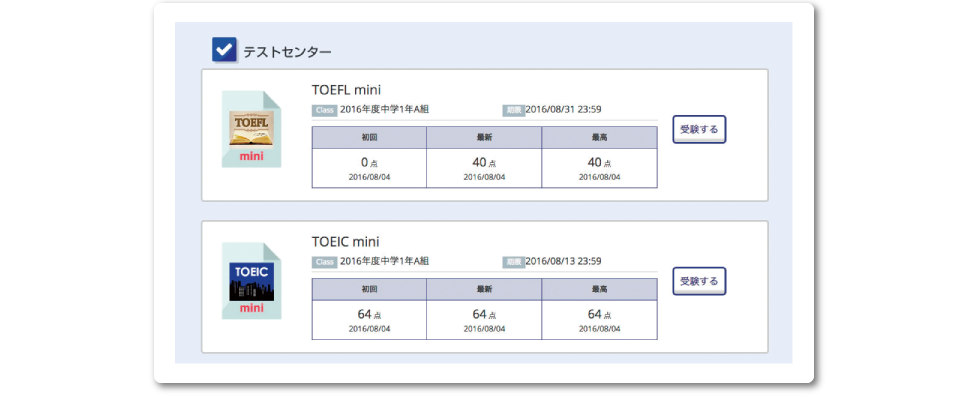Screen dimensions: 960x397
Task: Click the 64点 highest score for TOEIC
Action: 599,315
